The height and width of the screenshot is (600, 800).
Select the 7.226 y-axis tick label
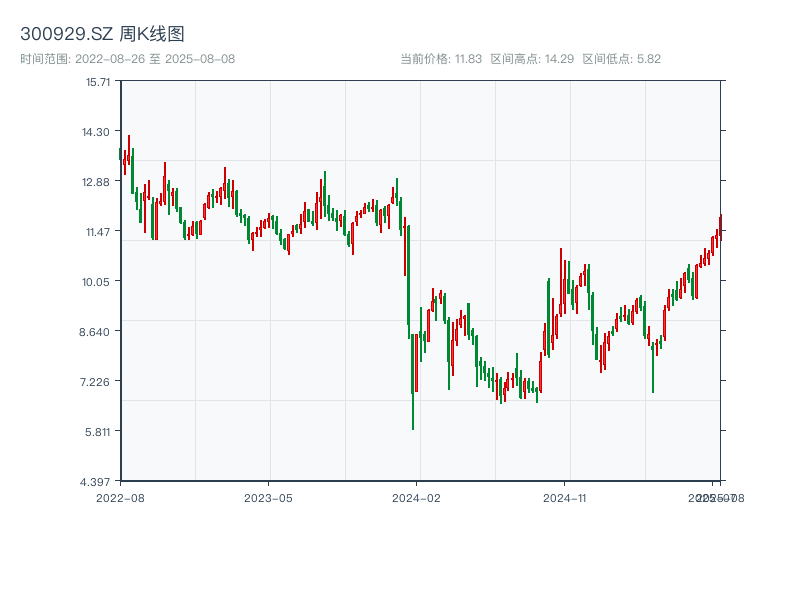[98, 381]
